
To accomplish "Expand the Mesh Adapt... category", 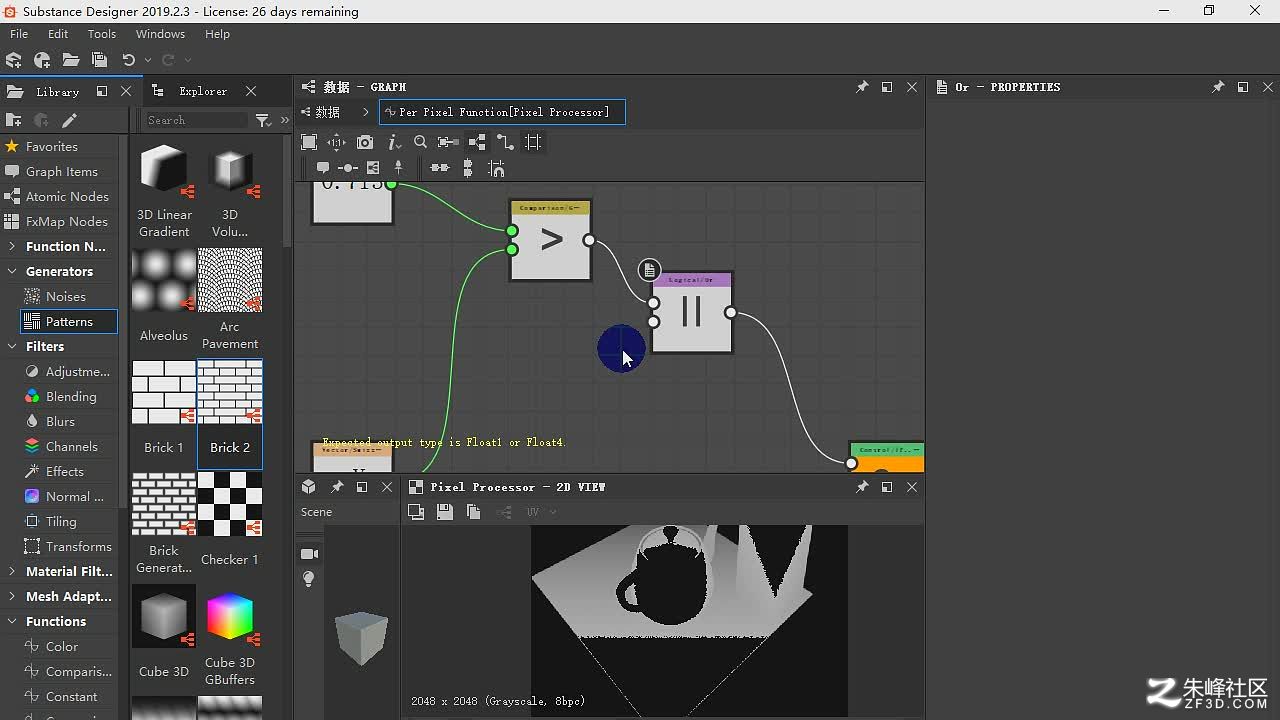I will pyautogui.click(x=11, y=596).
